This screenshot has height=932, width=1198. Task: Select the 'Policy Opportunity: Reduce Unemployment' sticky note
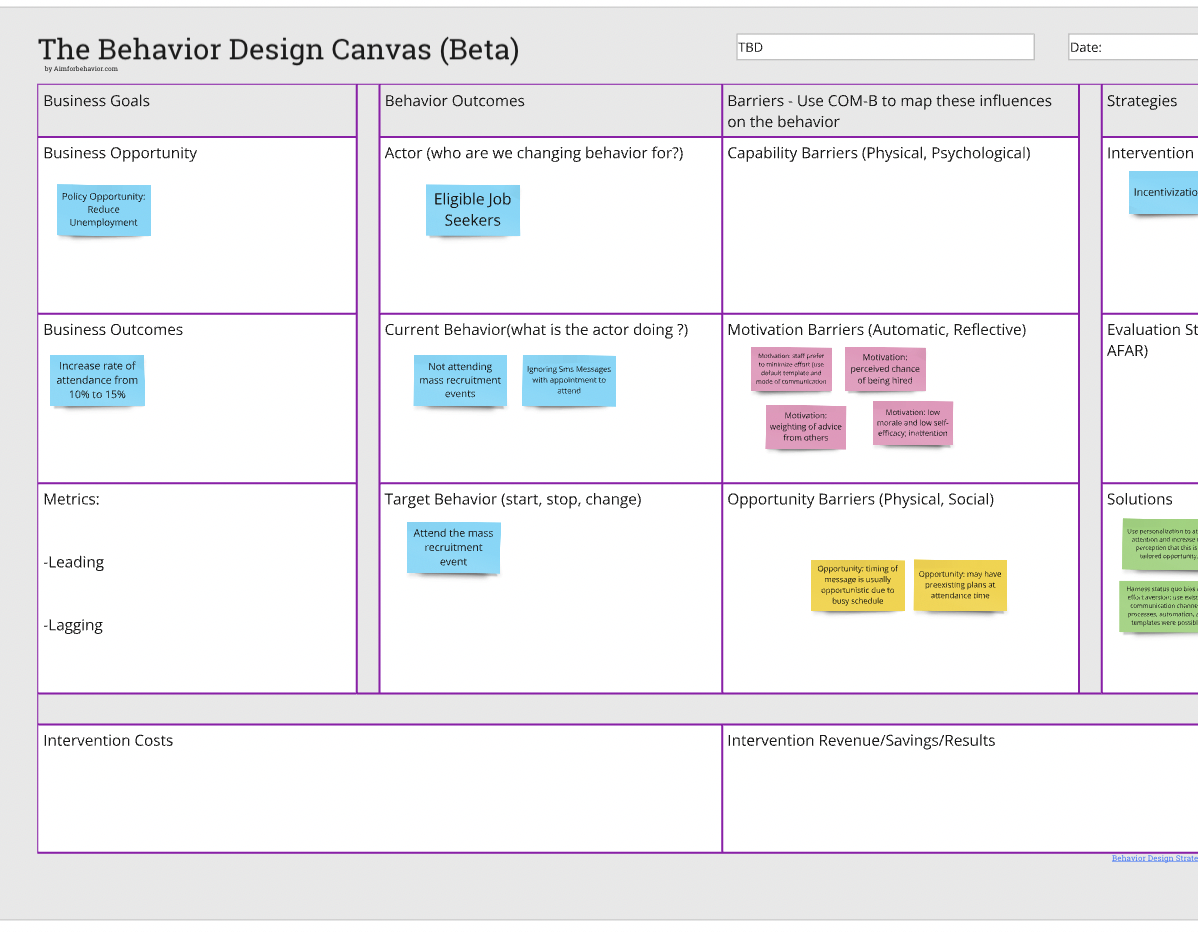104,210
